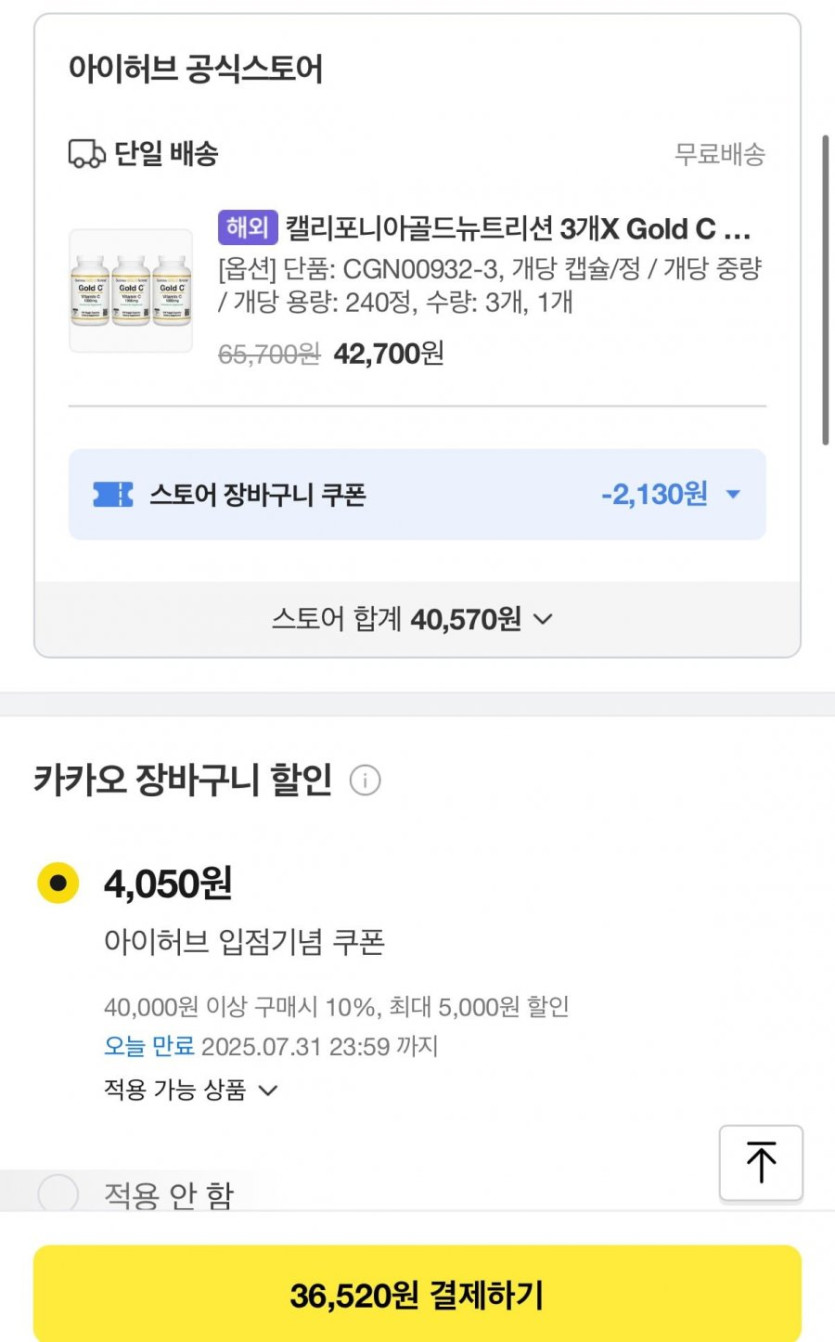Tap the 스토어 장바구니 쿠폰 label

(257, 494)
